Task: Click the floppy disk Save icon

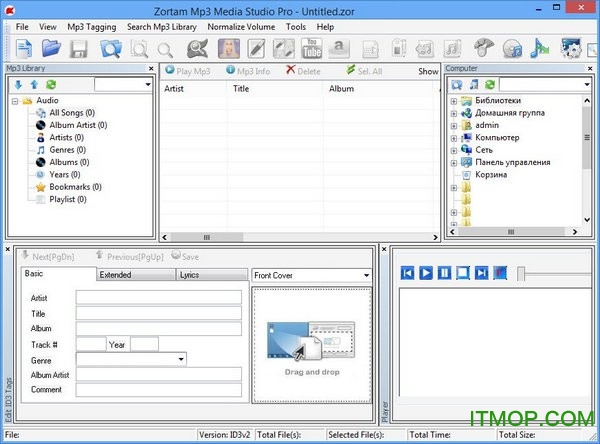Action: click(78, 49)
